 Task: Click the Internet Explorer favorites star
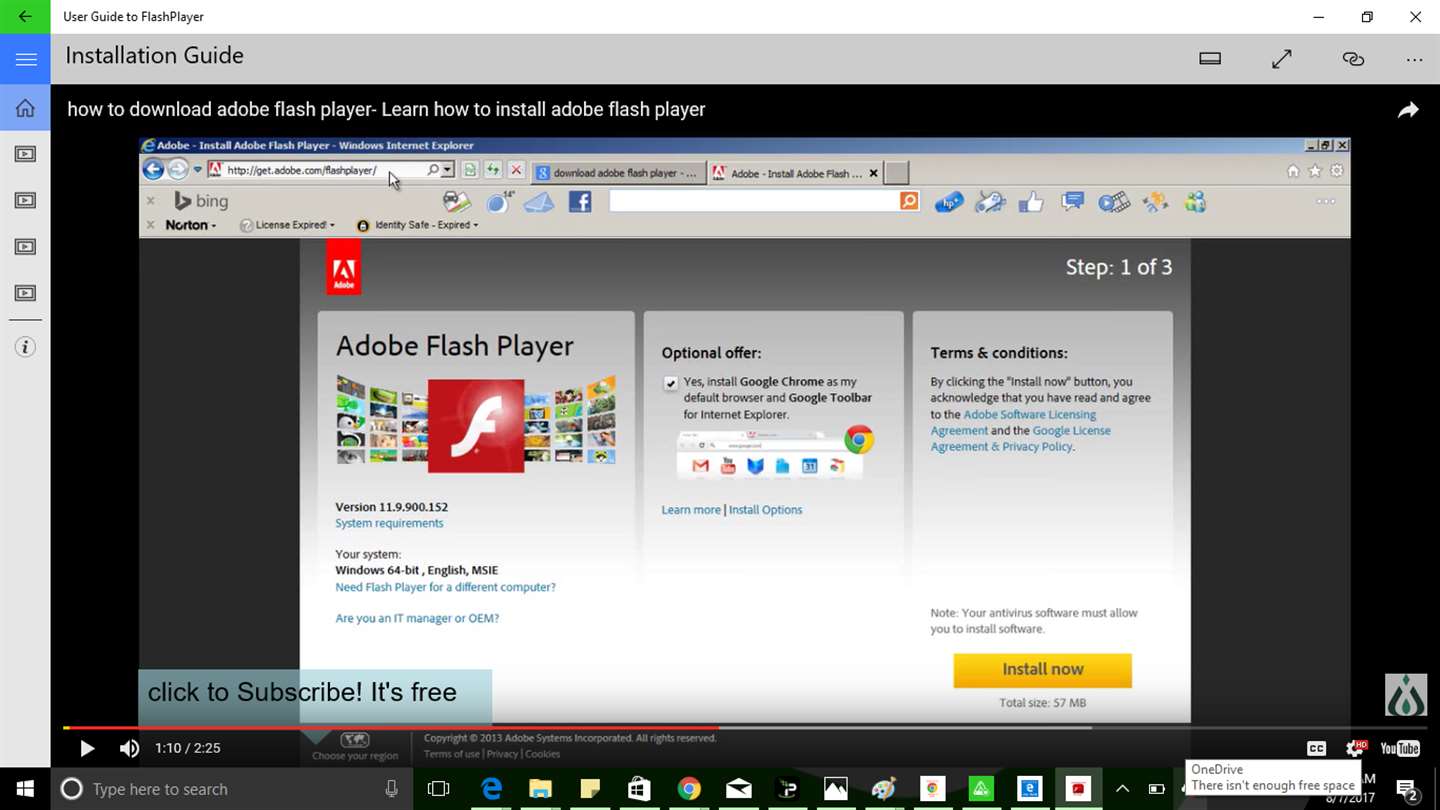click(x=1315, y=171)
